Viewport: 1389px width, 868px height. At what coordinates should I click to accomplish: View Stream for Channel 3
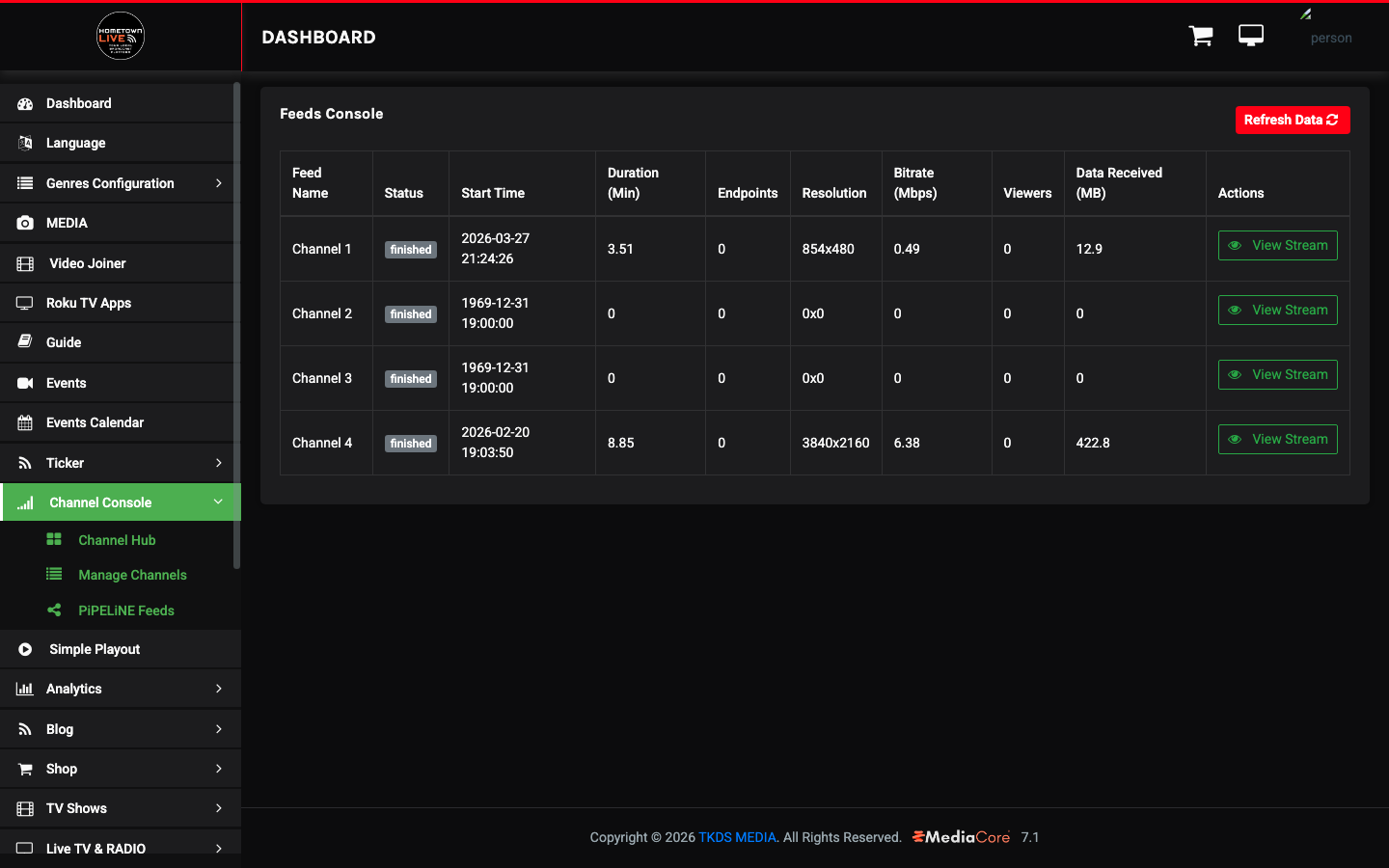[1278, 374]
